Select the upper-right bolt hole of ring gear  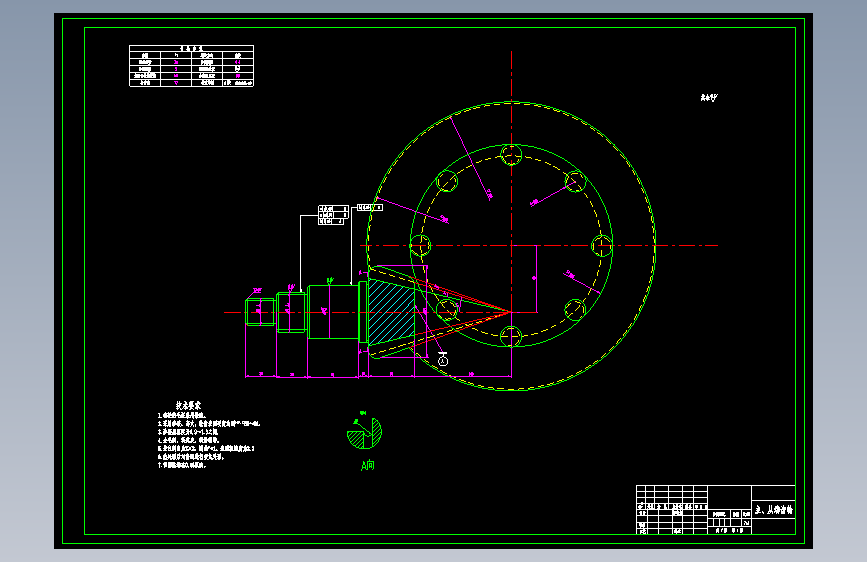[x=575, y=181]
